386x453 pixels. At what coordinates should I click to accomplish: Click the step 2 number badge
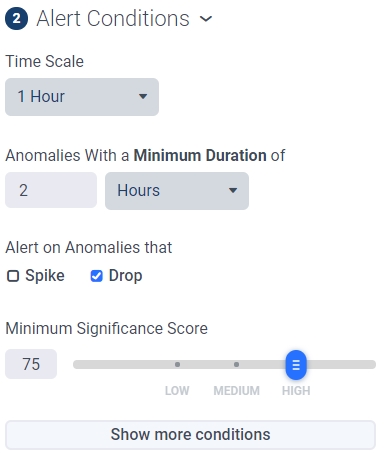(x=16, y=18)
